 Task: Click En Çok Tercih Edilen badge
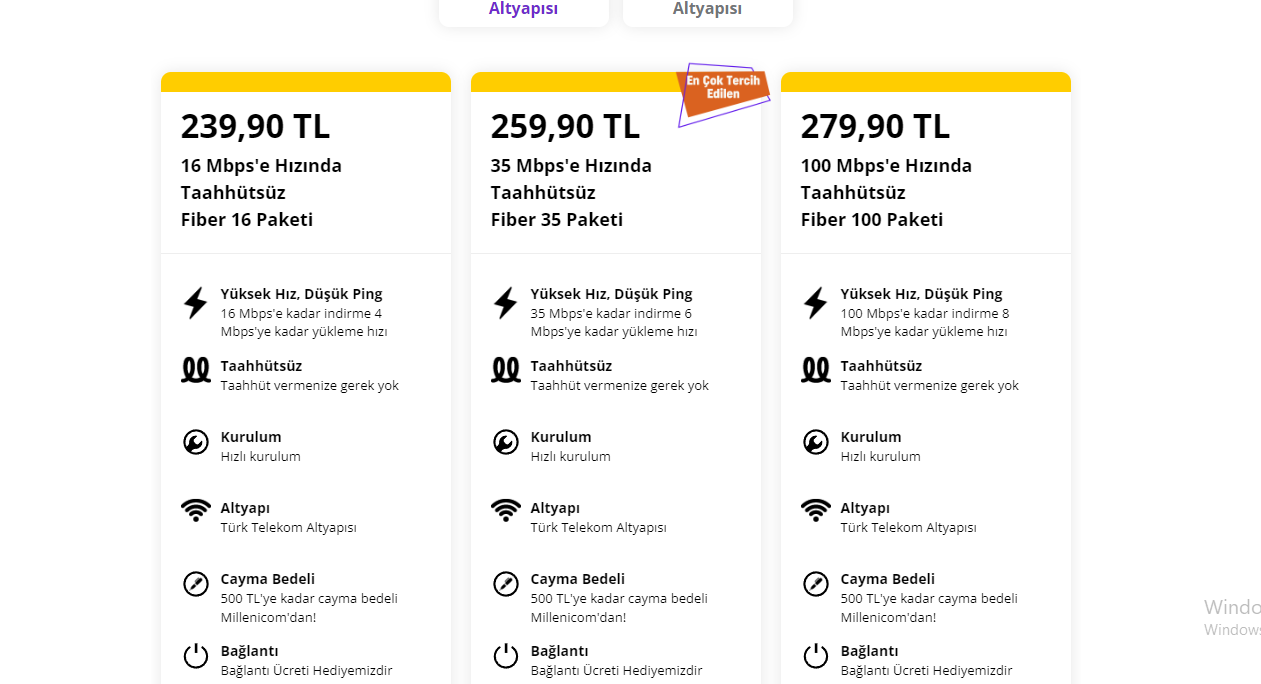point(723,88)
